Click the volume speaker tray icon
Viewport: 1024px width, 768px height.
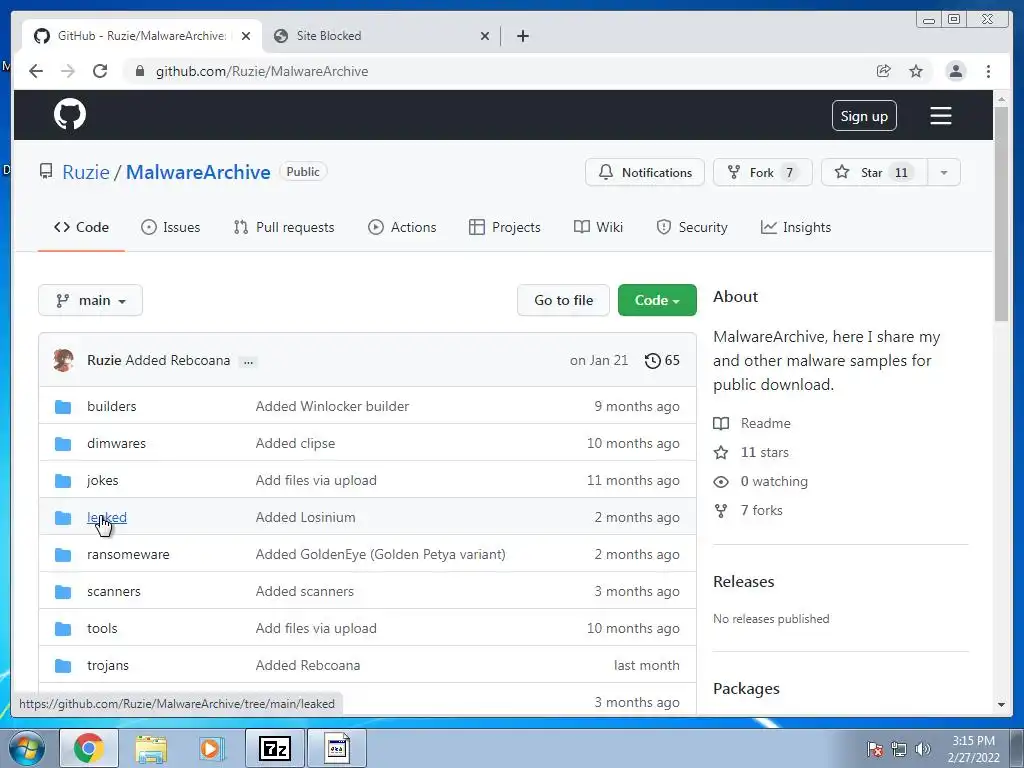[922, 749]
